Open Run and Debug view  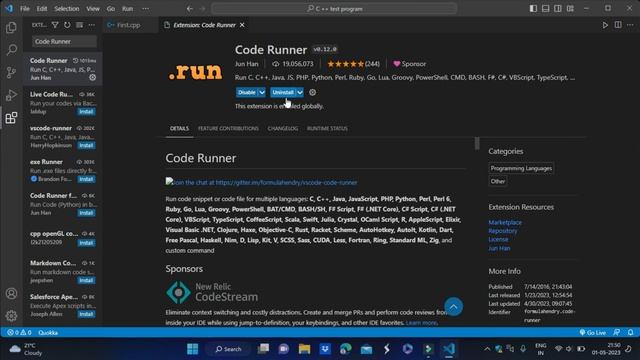(x=11, y=95)
